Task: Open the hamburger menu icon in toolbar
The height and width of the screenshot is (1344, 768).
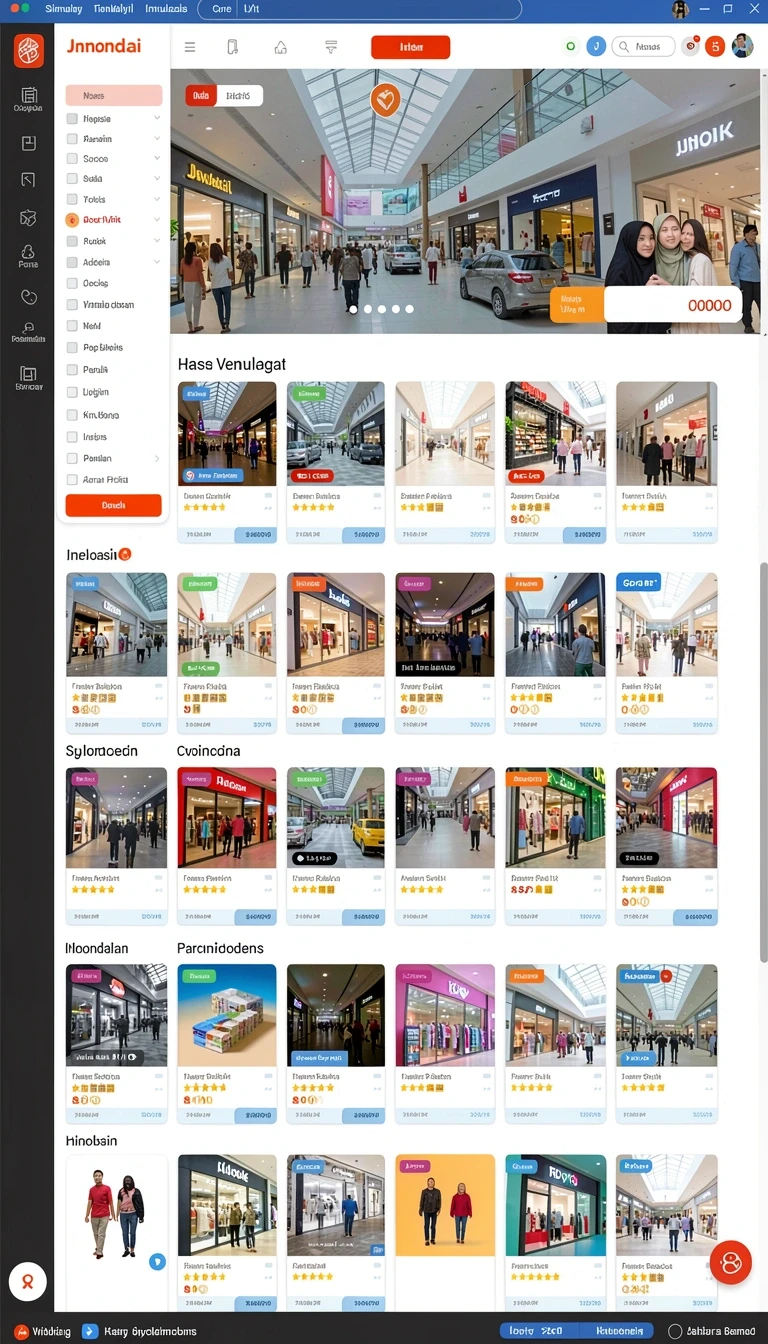Action: (x=190, y=47)
